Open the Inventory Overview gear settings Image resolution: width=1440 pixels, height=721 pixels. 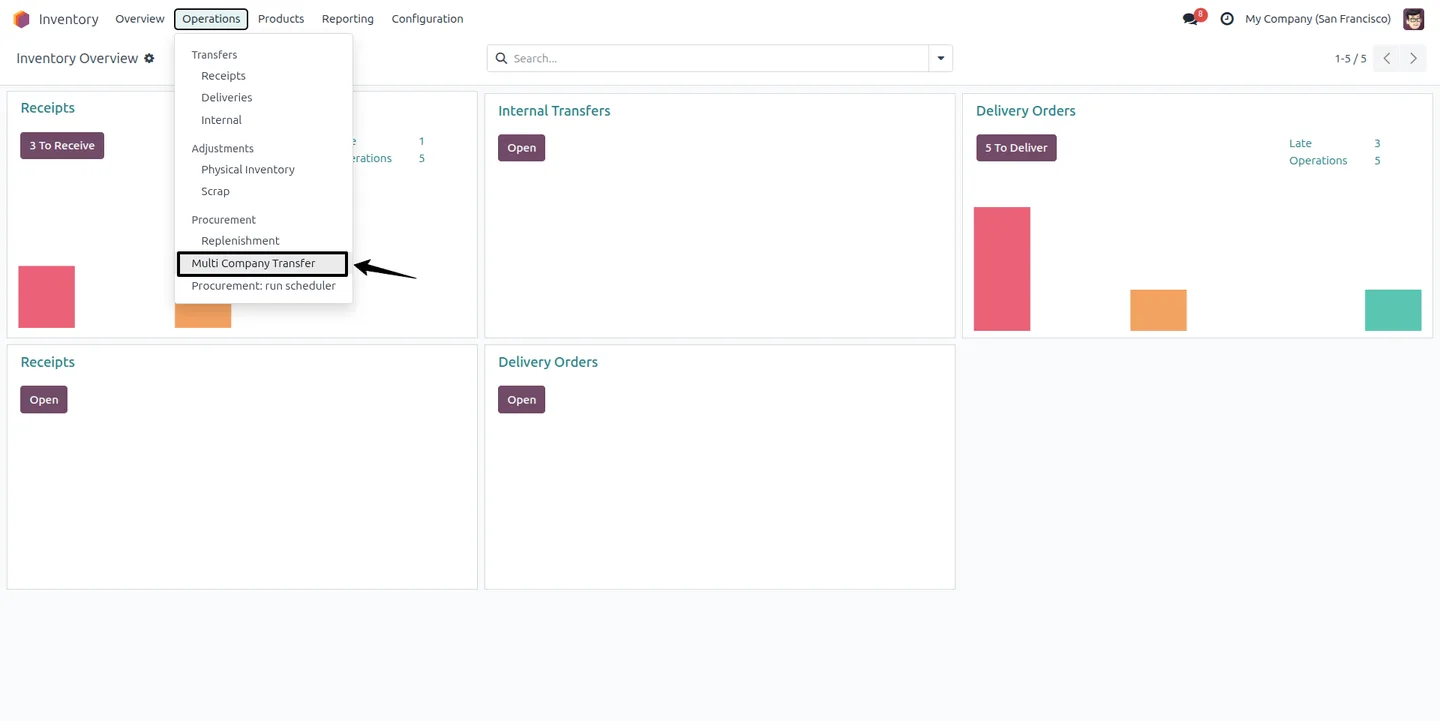149,59
